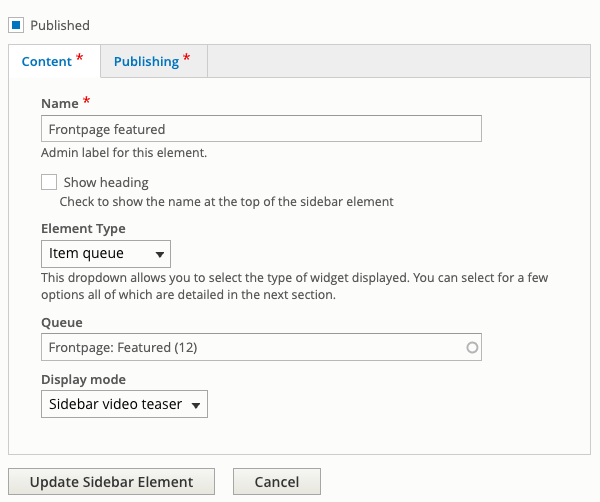Focus the Name field containing Frontpage featured
Viewport: 600px width, 502px height.
click(261, 129)
